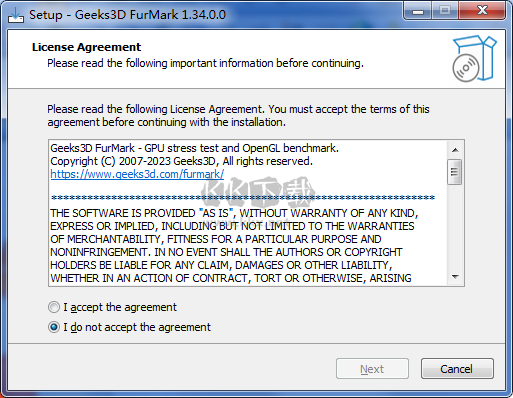Click the asterisk separator line in license
The image size is (513, 398).
coord(243,198)
